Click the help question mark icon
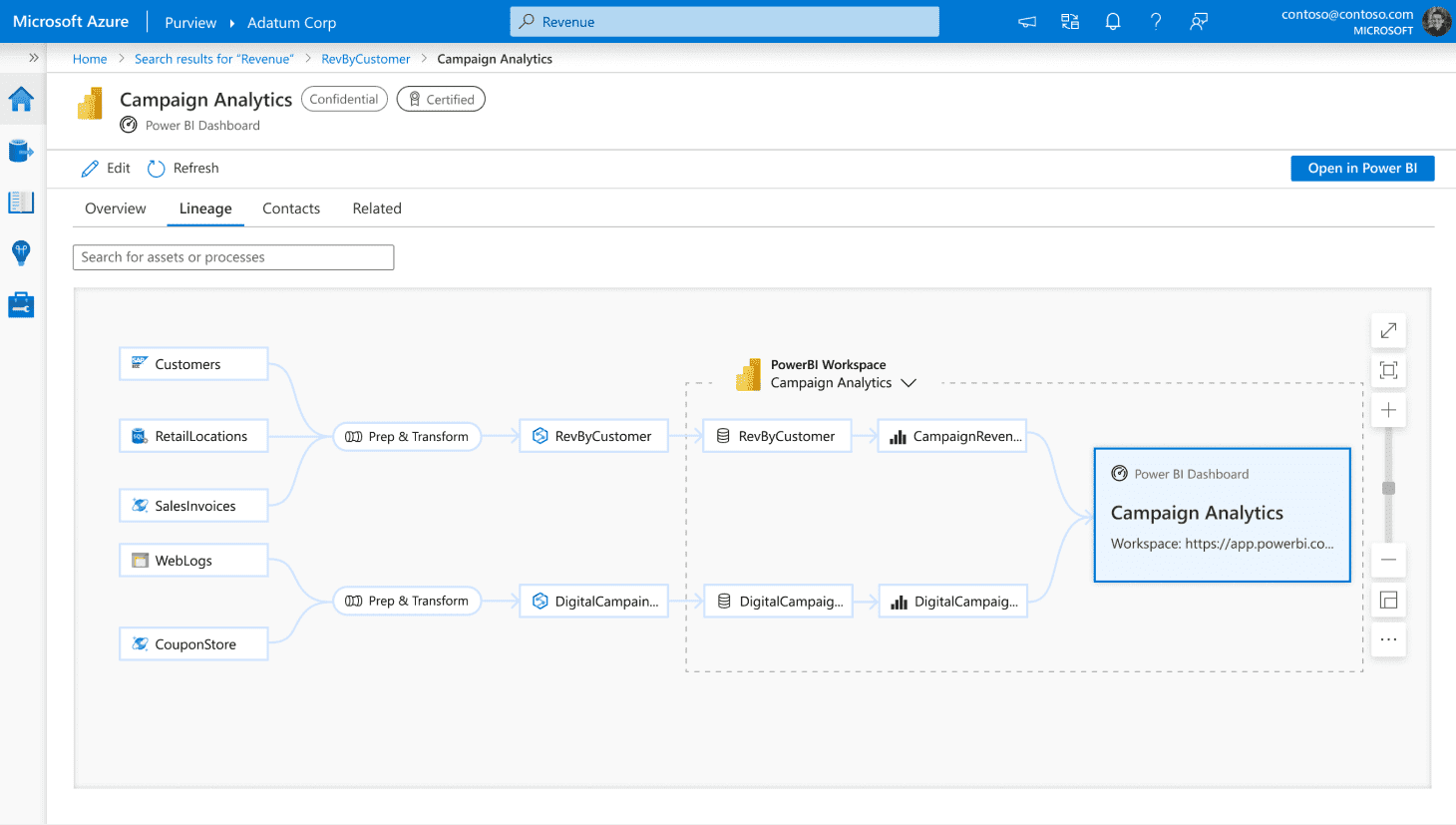Screen dimensions: 1456x825 (x=1156, y=21)
